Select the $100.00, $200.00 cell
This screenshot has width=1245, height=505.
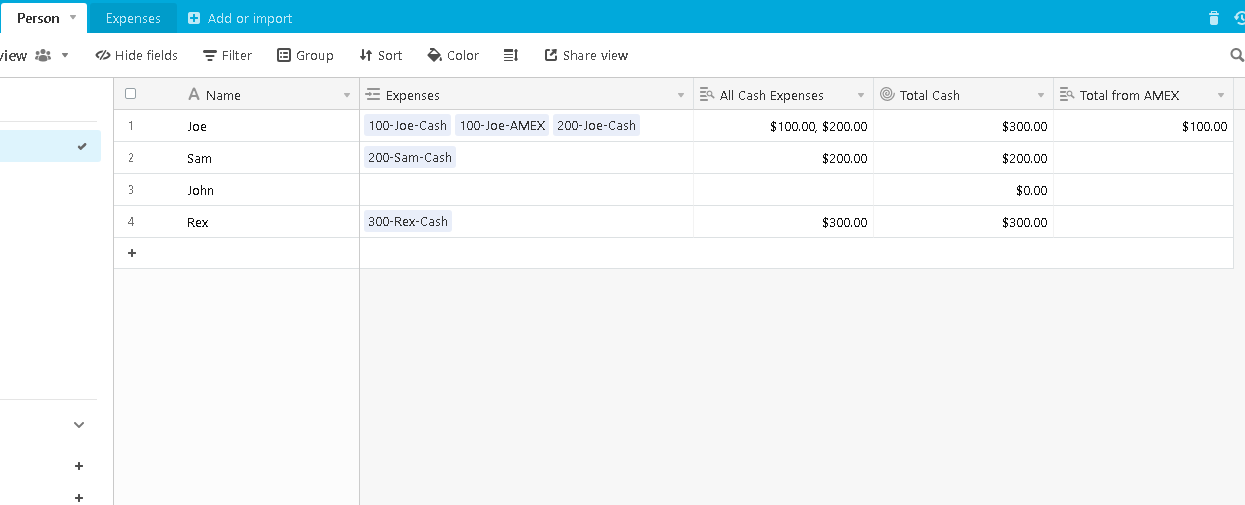[x=783, y=126]
